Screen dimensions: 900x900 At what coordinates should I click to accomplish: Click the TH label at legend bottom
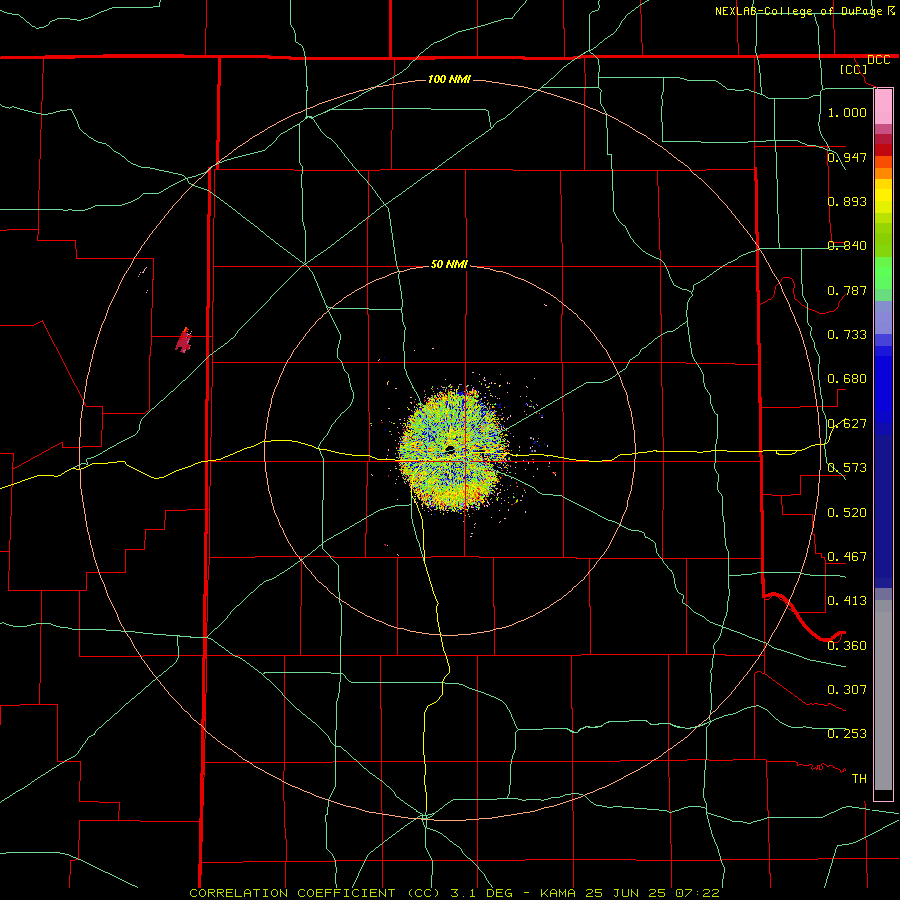859,779
